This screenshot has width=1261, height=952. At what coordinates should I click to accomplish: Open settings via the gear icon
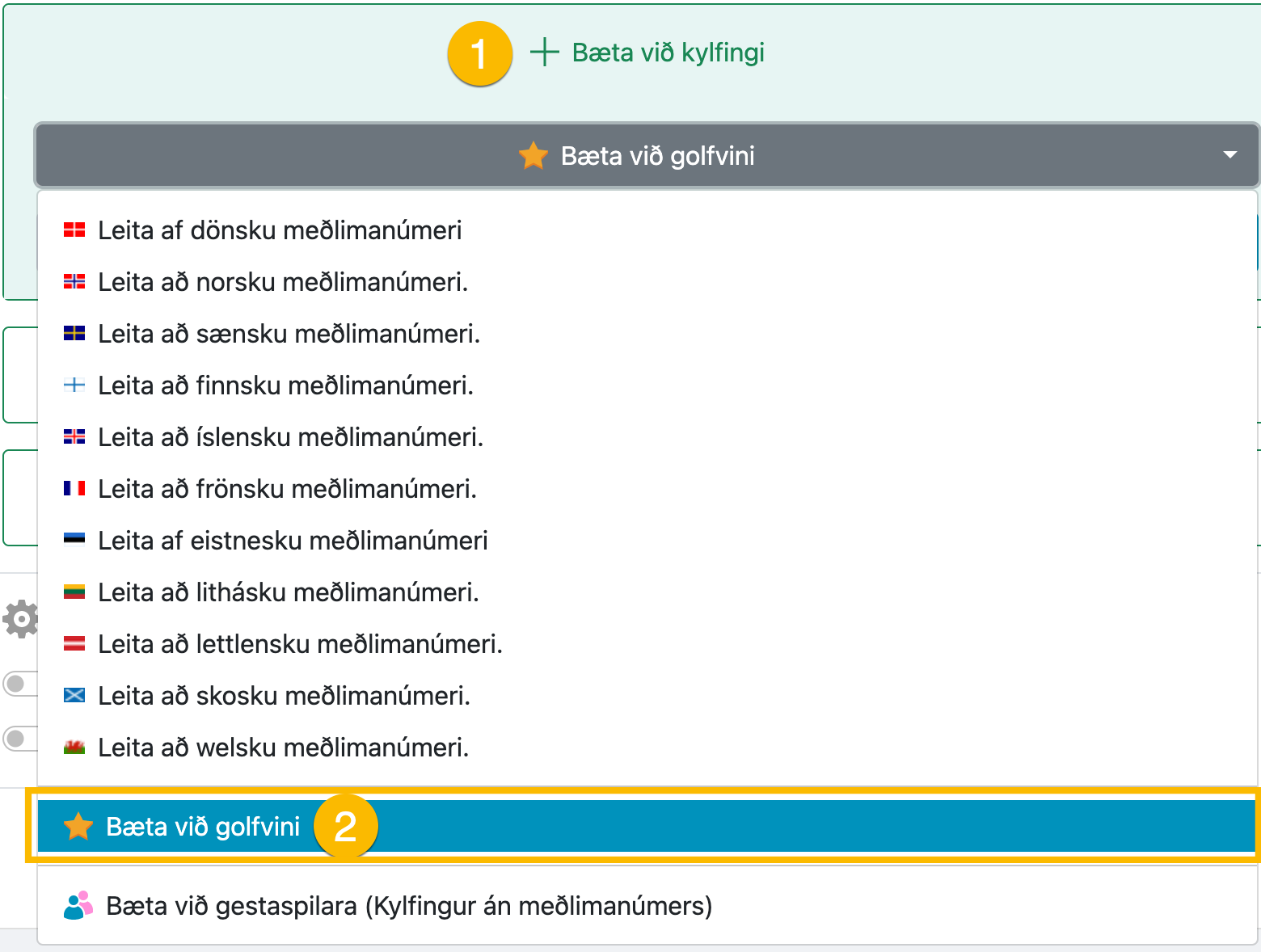[21, 619]
